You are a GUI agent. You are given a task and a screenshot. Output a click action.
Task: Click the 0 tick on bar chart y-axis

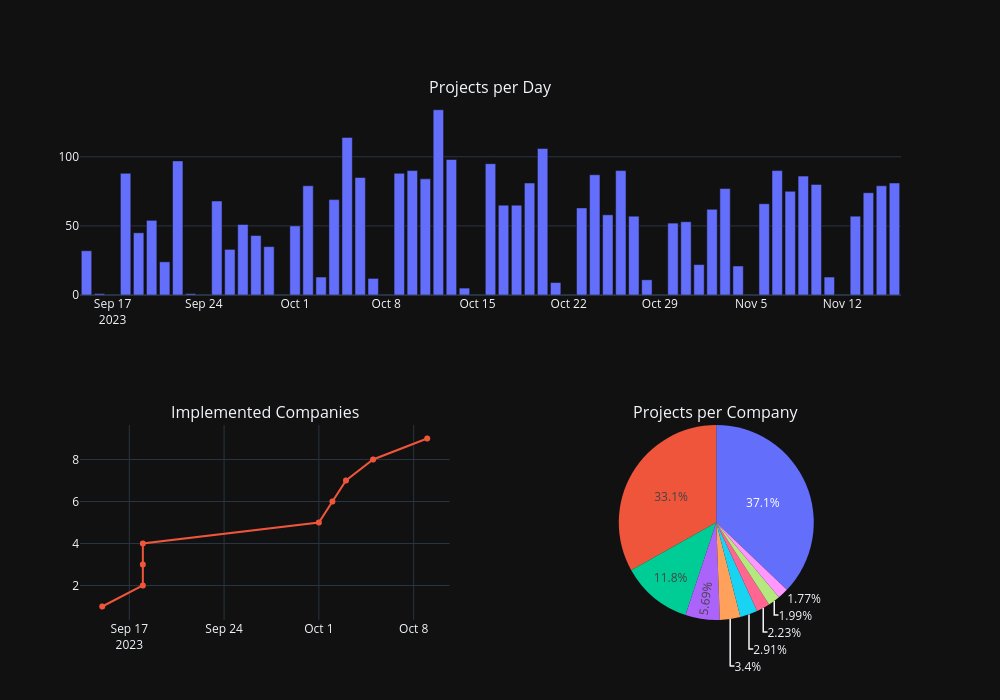click(76, 295)
